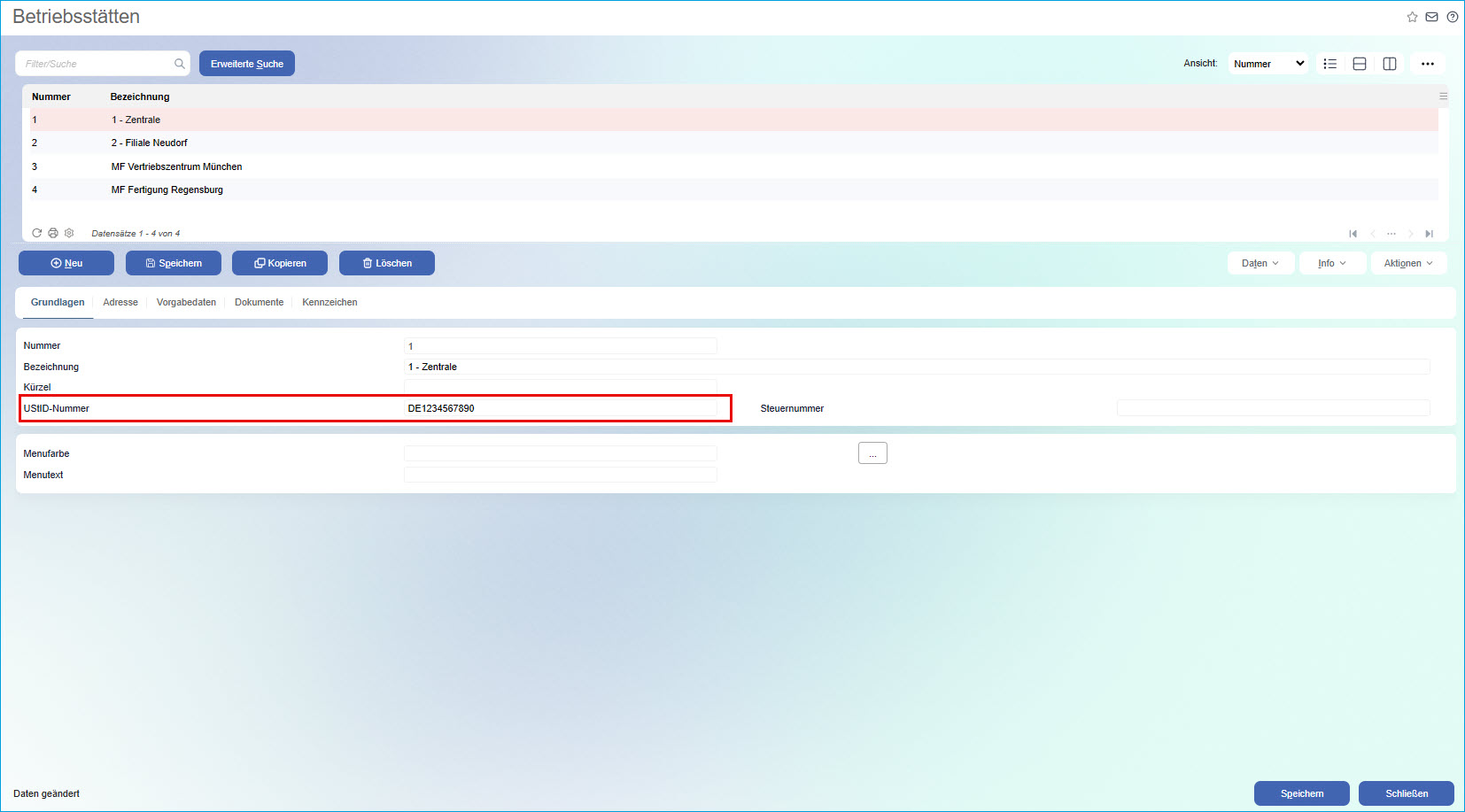The height and width of the screenshot is (812, 1465).
Task: Refresh the records list
Action: (x=37, y=233)
